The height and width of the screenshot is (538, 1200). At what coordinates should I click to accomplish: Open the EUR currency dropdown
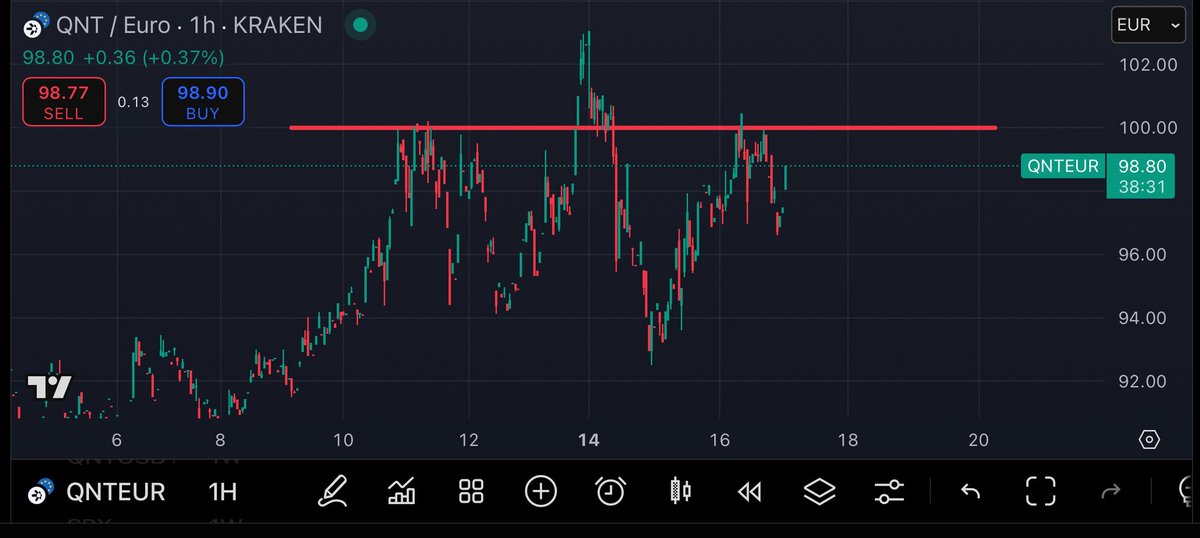click(x=1148, y=25)
